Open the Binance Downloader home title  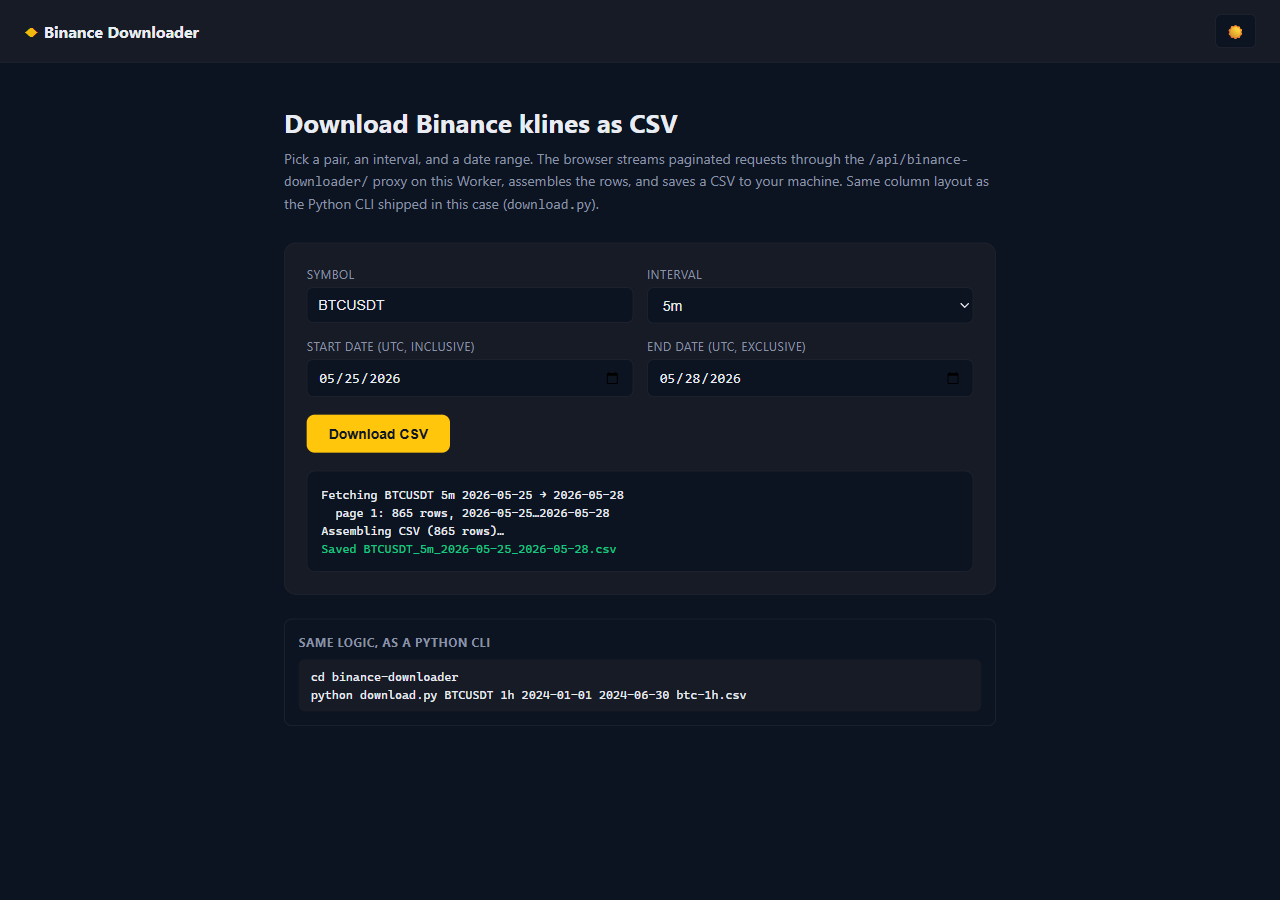tap(121, 33)
